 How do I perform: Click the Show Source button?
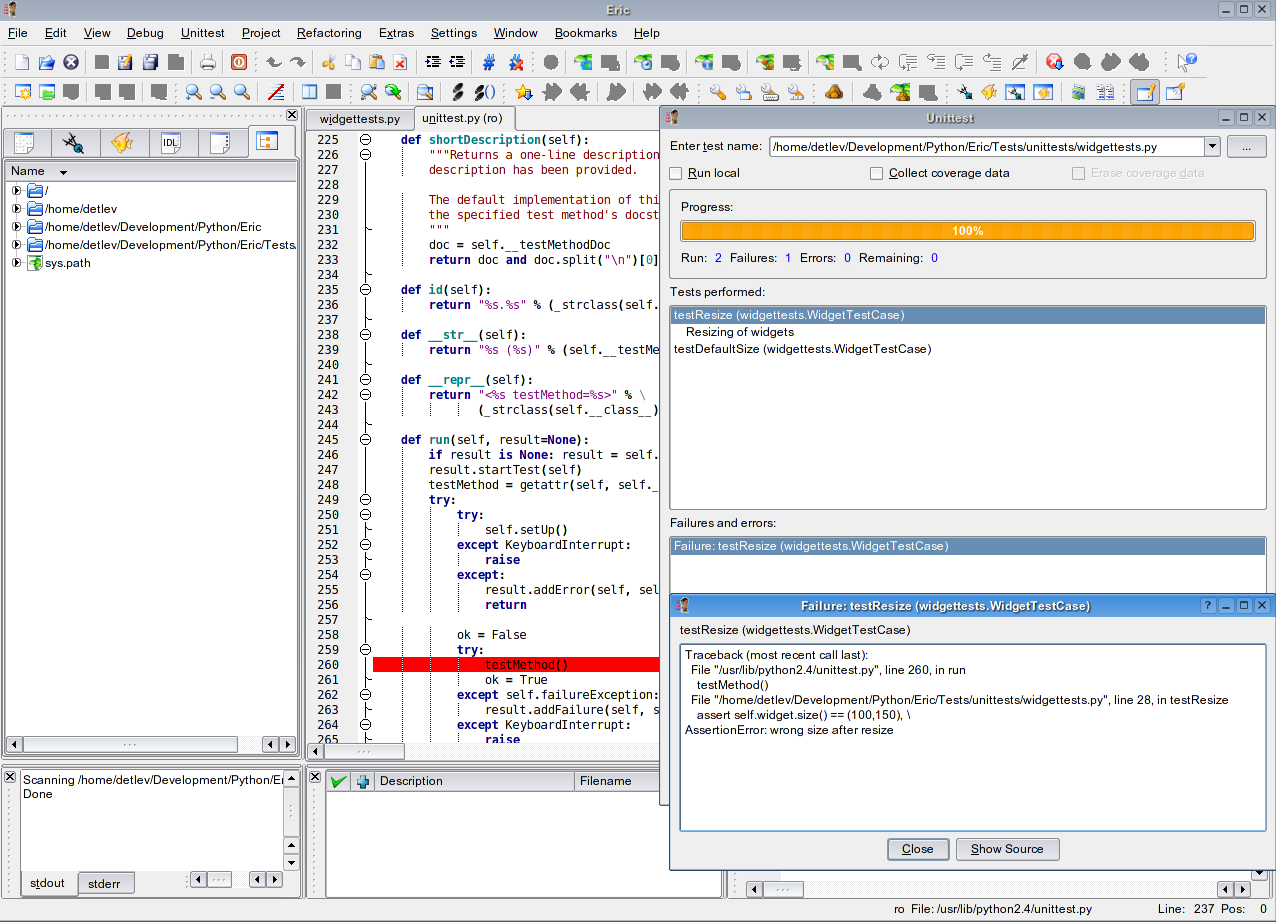[1007, 849]
